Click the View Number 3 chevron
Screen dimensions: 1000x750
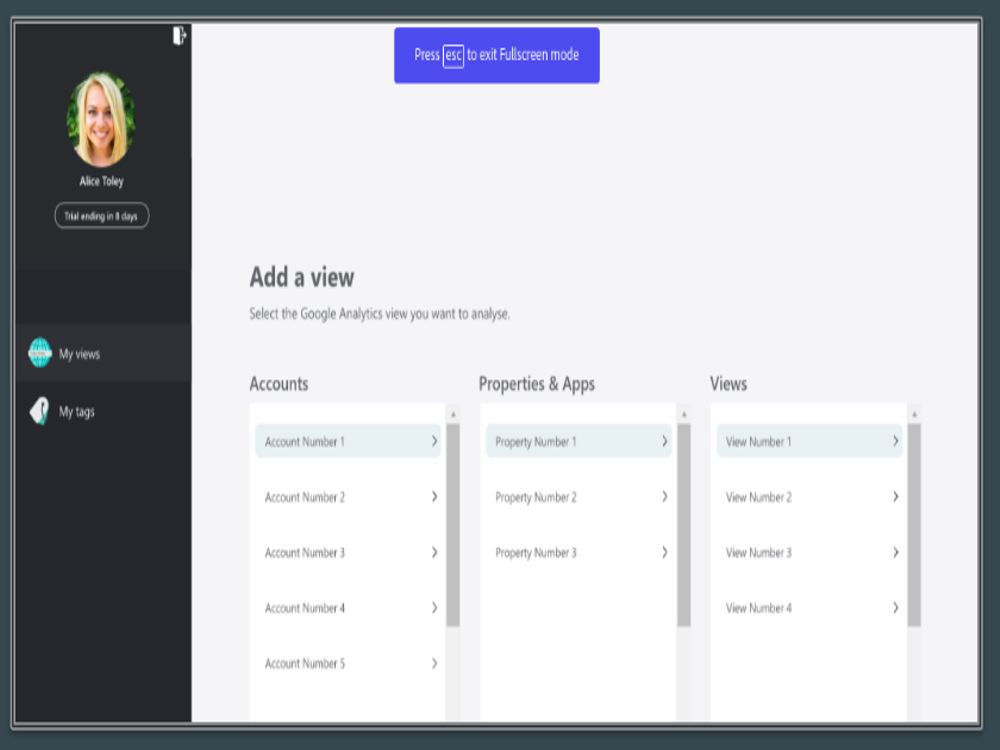click(895, 552)
